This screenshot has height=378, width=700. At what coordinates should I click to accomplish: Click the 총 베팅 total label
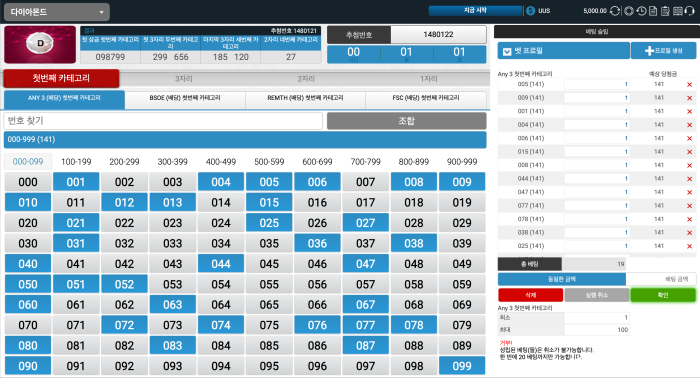click(x=530, y=264)
